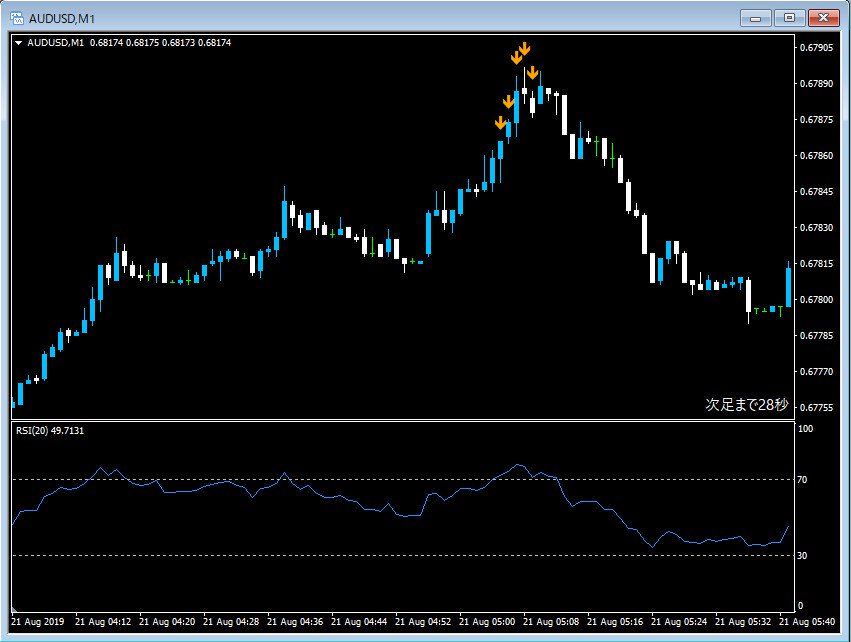The width and height of the screenshot is (851, 642).
Task: Click the RSI scale value 0
Action: pyautogui.click(x=801, y=606)
